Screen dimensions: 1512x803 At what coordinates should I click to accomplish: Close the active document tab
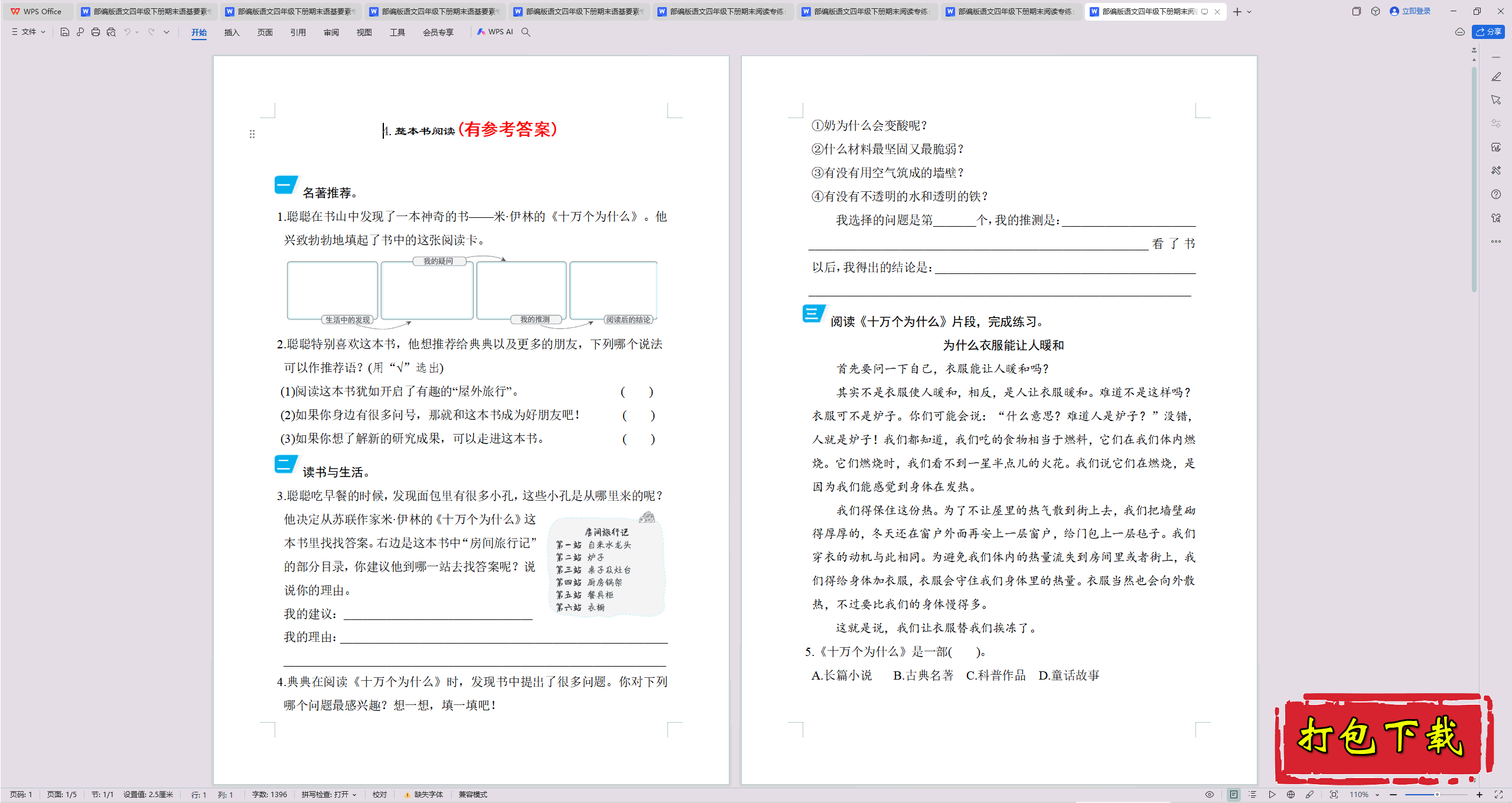pyautogui.click(x=1217, y=11)
